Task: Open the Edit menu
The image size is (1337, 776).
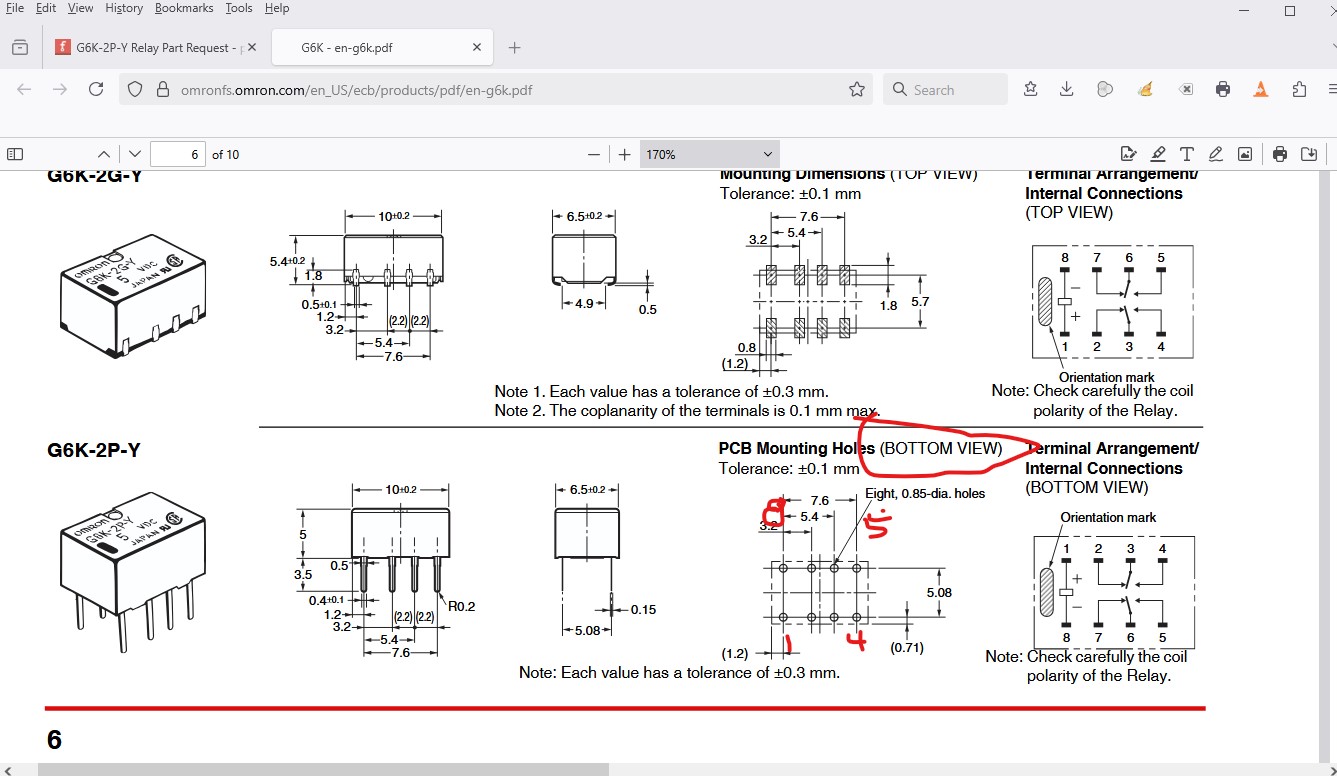Action: 46,8
